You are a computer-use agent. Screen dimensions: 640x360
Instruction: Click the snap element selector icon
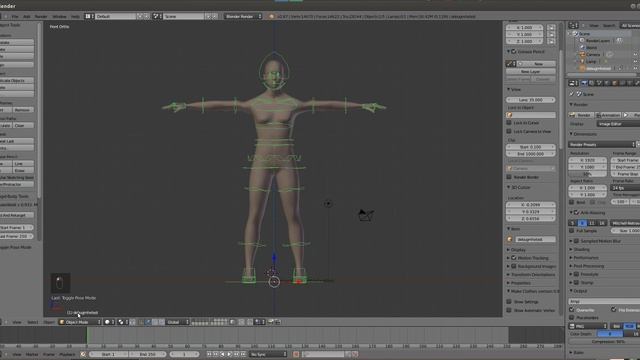[x=259, y=322]
